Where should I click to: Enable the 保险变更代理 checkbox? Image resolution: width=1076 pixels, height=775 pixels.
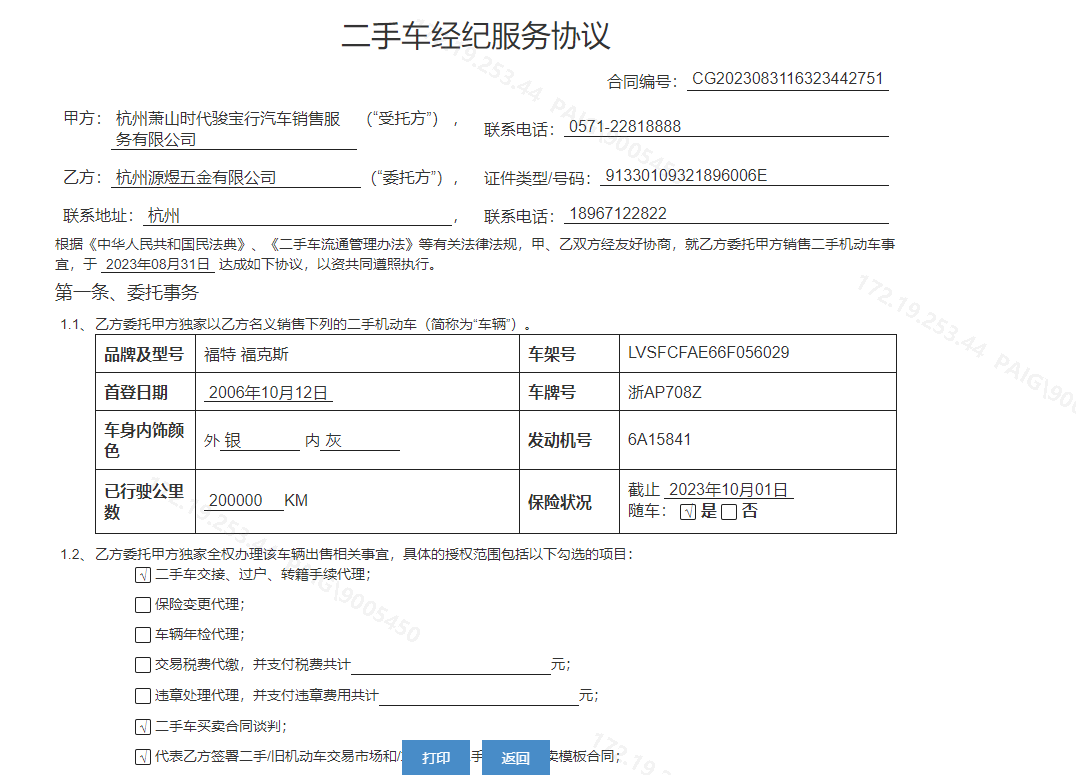143,605
